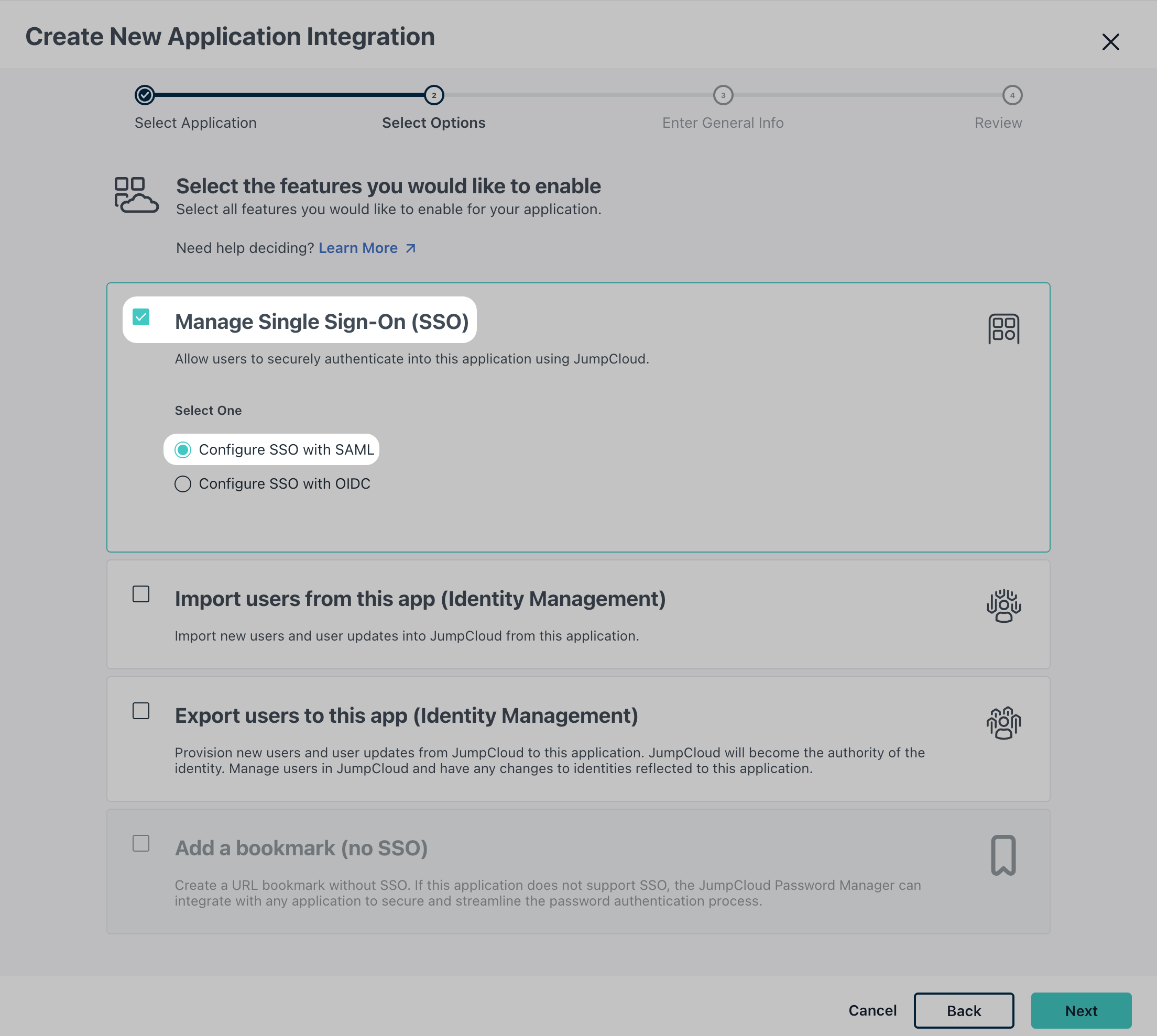Image resolution: width=1157 pixels, height=1036 pixels.
Task: Click 'Select the features you would like to enable' heading
Action: click(x=388, y=186)
